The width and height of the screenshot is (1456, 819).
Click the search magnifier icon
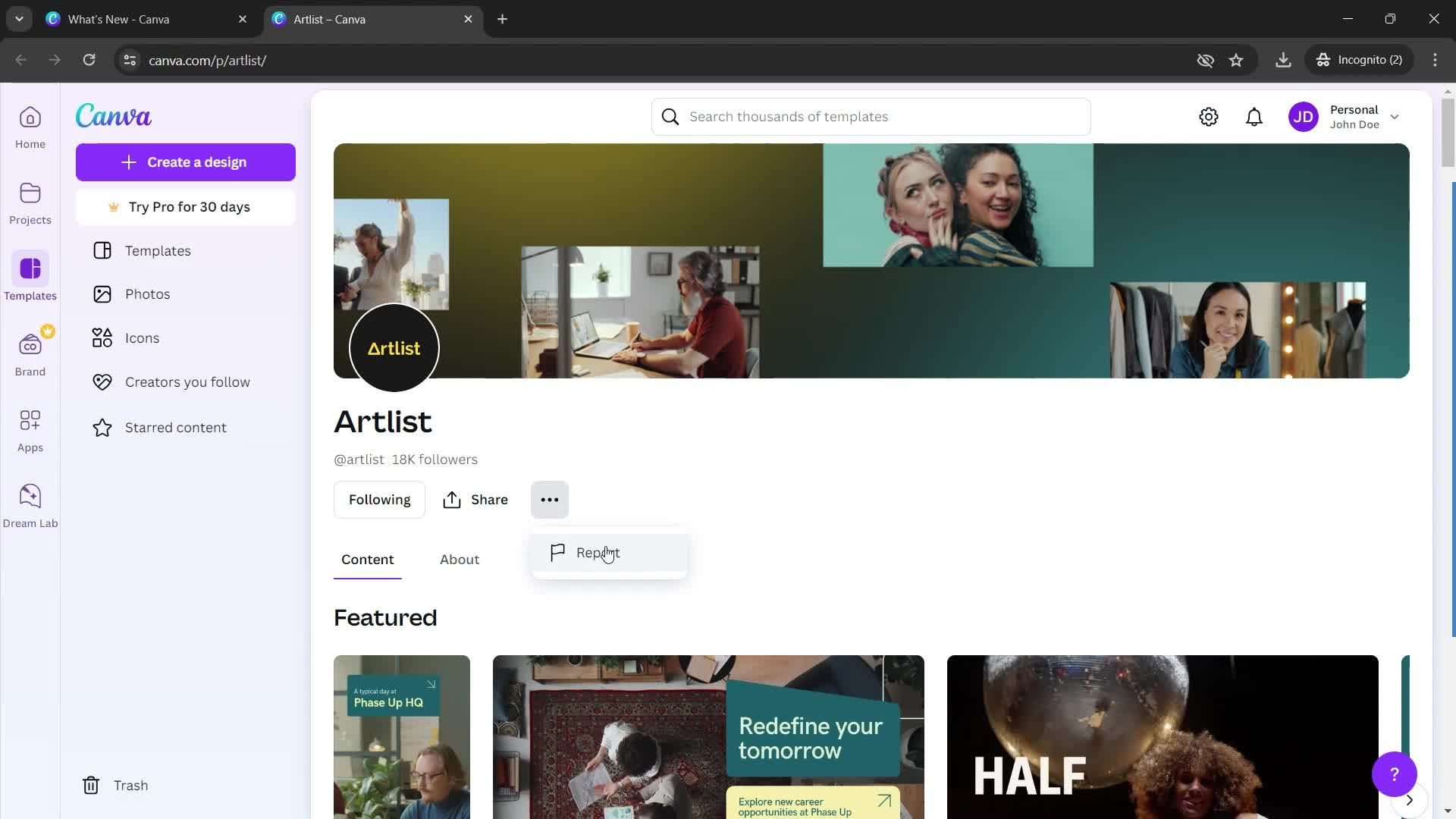[x=670, y=117]
